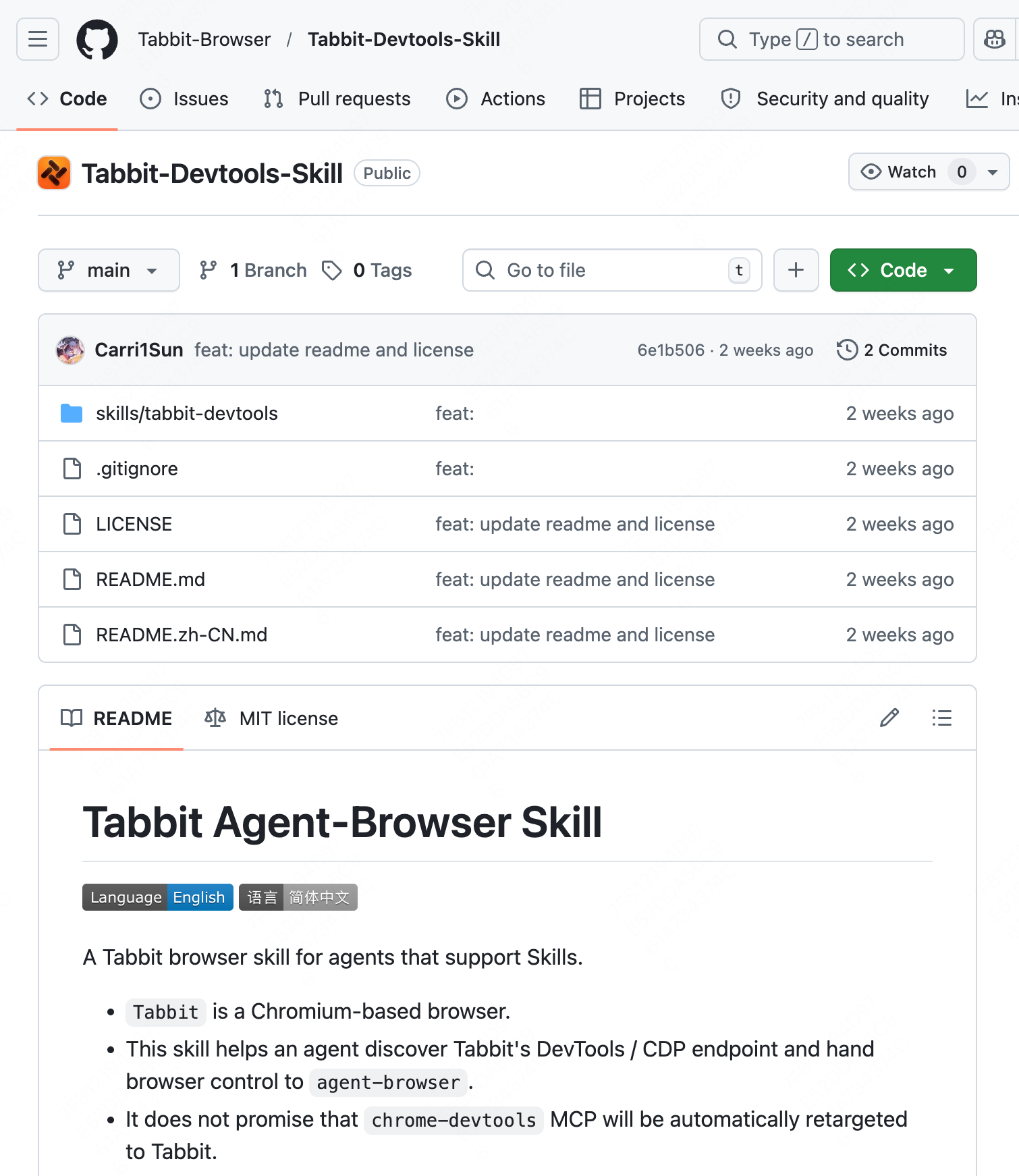Image resolution: width=1019 pixels, height=1176 pixels.
Task: Click the eye icon on Watch button
Action: (x=871, y=172)
